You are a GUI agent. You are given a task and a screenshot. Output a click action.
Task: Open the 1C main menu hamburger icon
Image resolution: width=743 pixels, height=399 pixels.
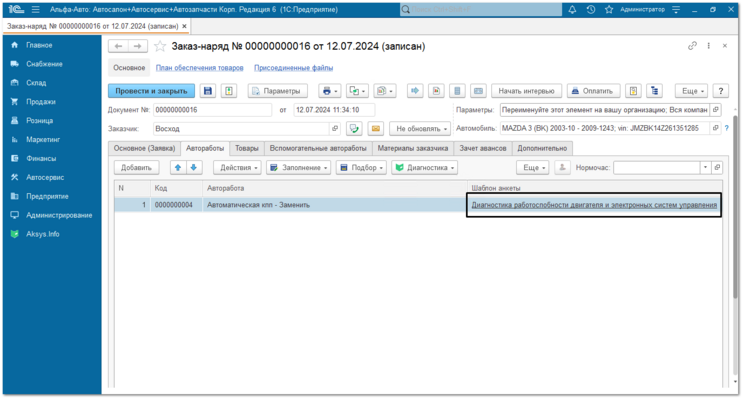point(36,9)
